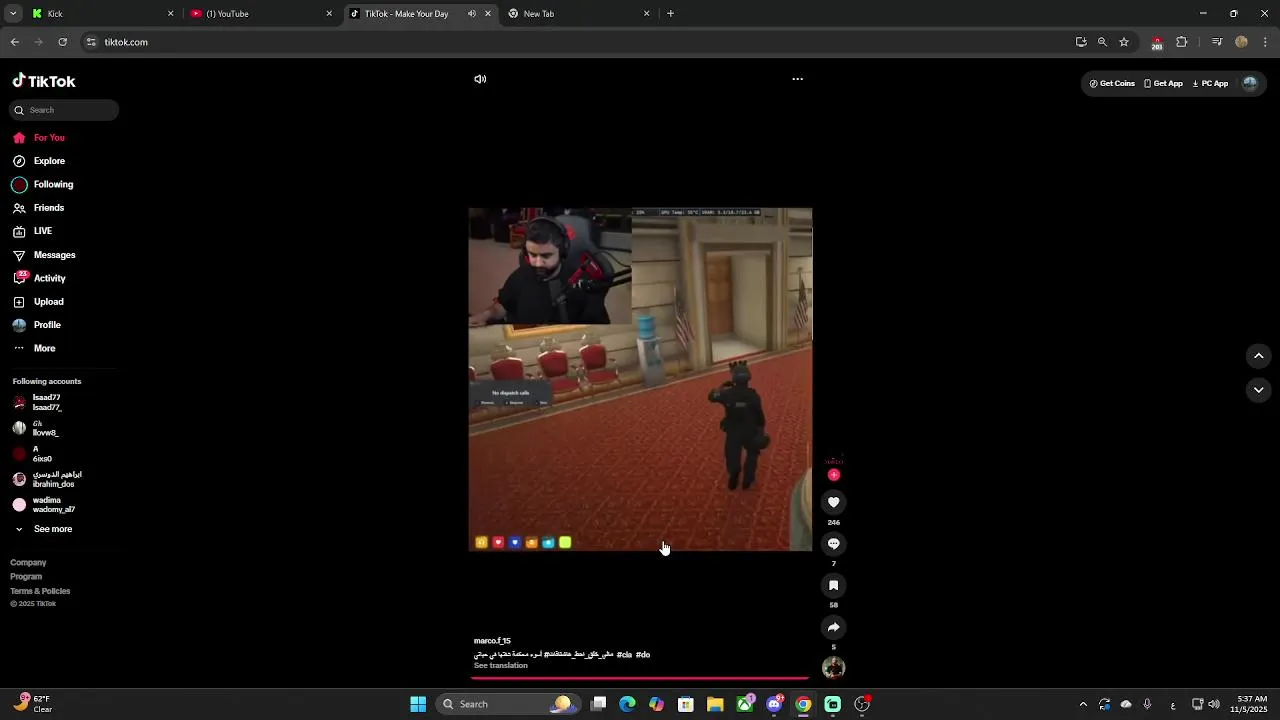The width and height of the screenshot is (1280, 720).
Task: Click the #cia hashtag
Action: coord(624,655)
